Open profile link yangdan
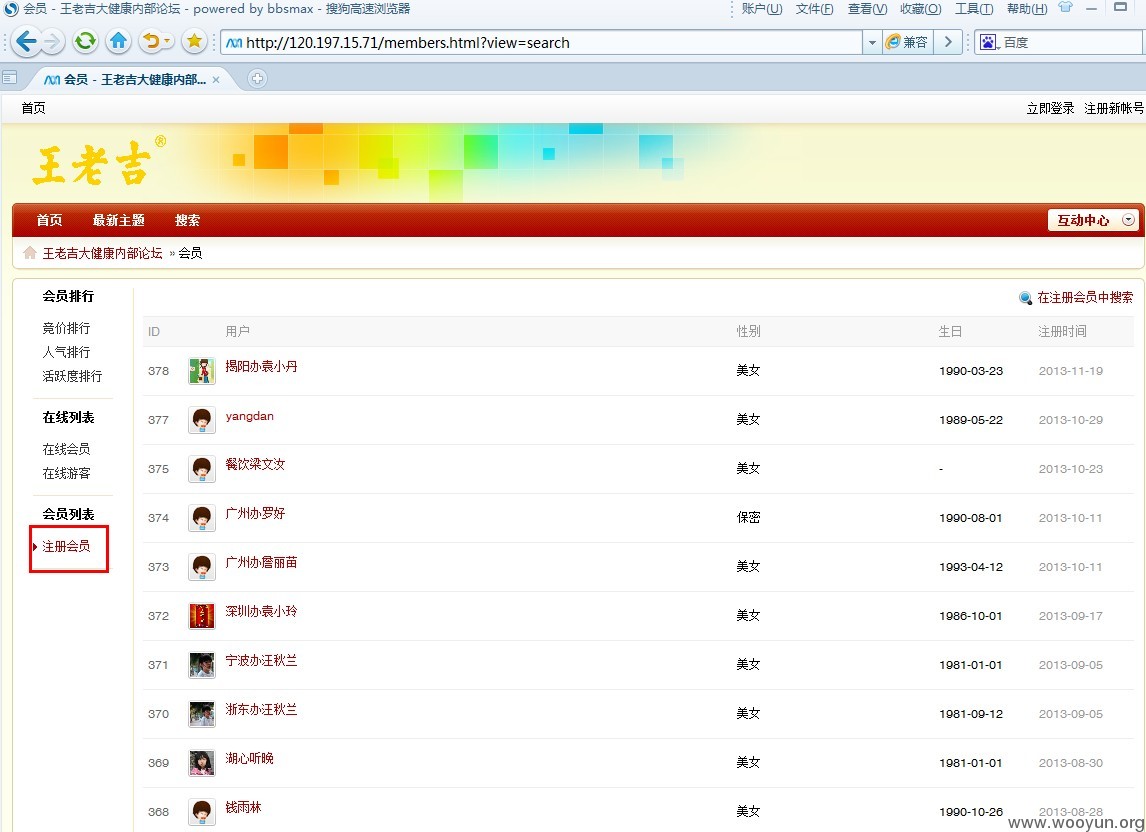This screenshot has width=1146, height=832. coord(250,416)
